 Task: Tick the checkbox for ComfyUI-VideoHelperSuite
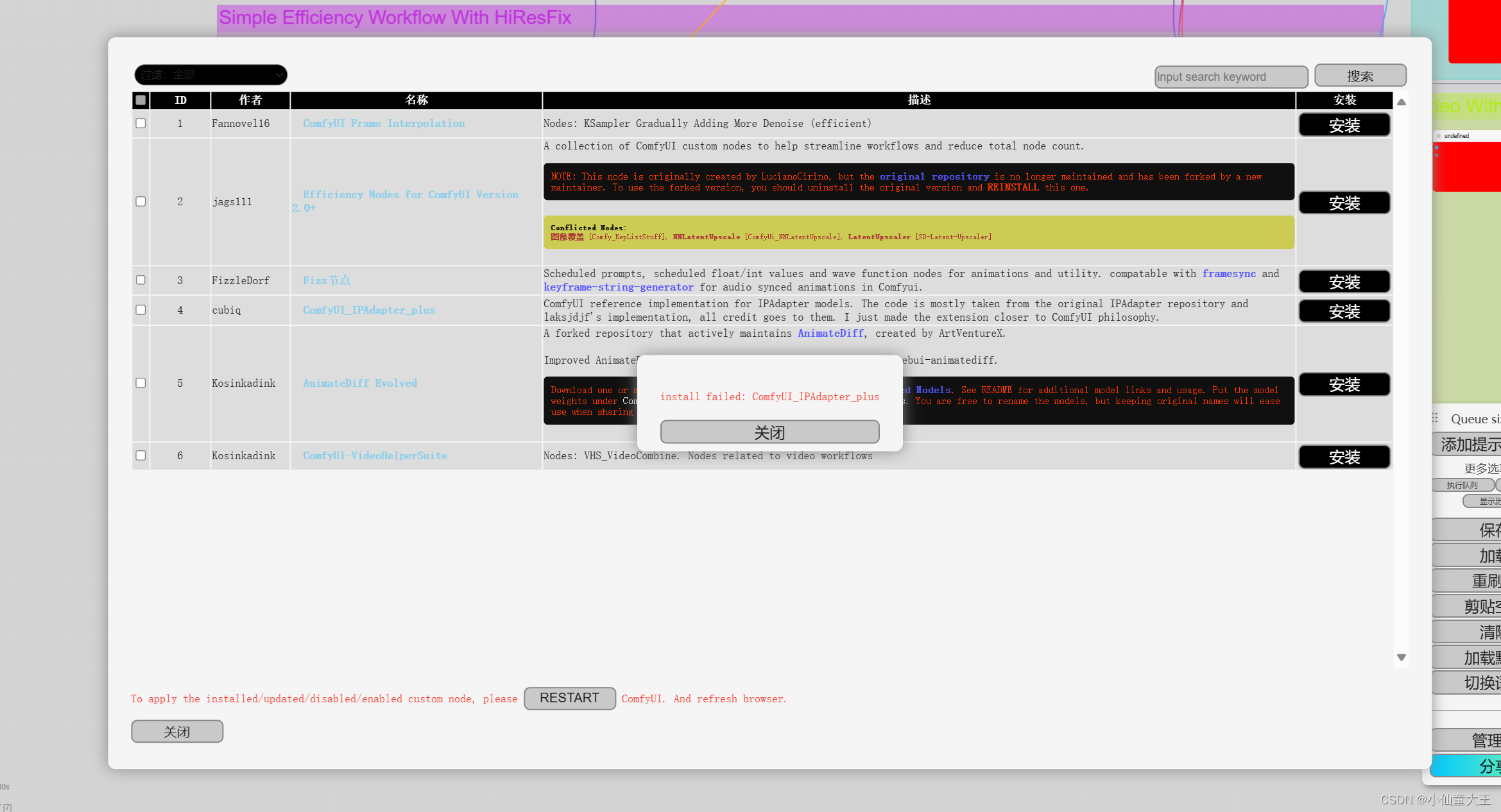[x=141, y=455]
